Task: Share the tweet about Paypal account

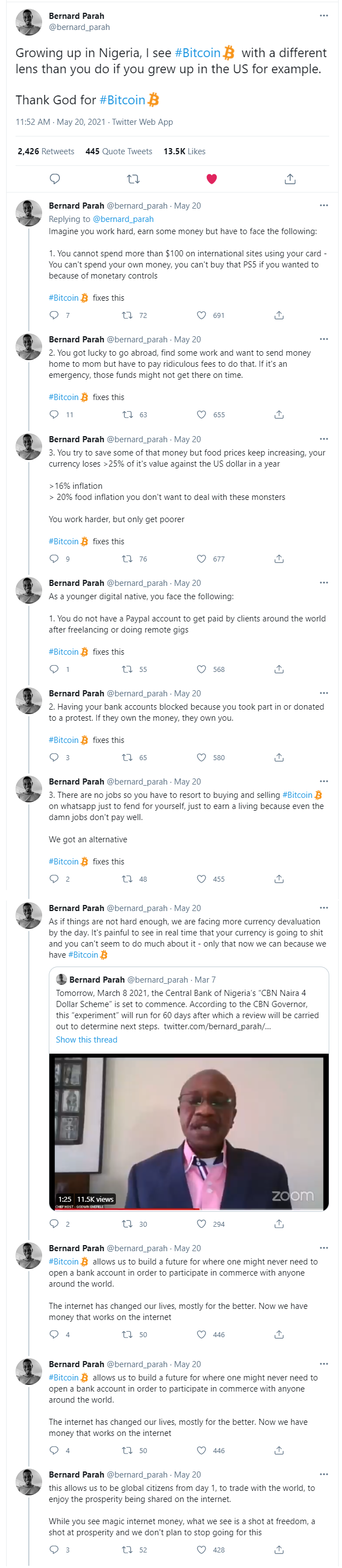Action: point(279,670)
